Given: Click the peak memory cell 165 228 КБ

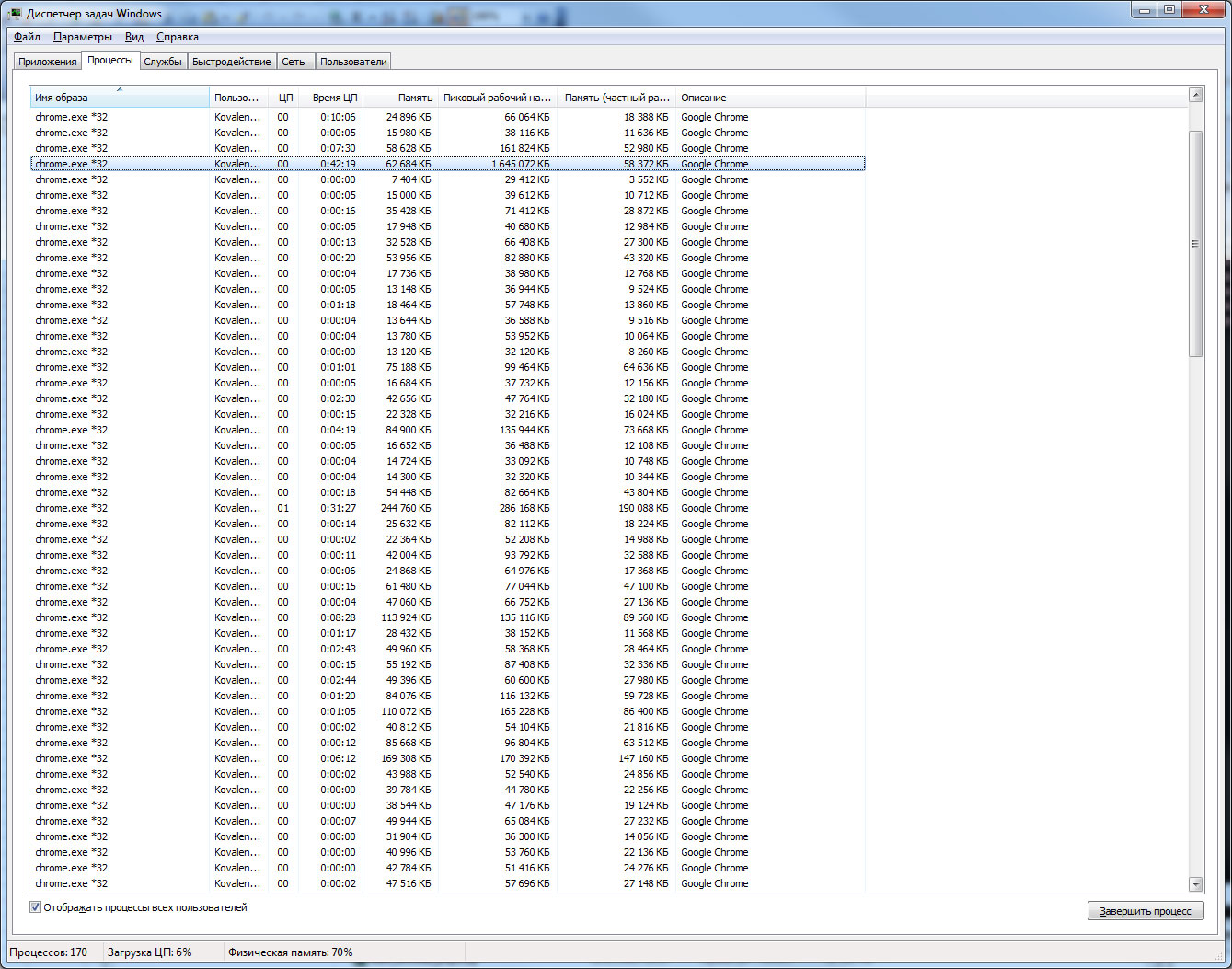Looking at the screenshot, I should 524,711.
